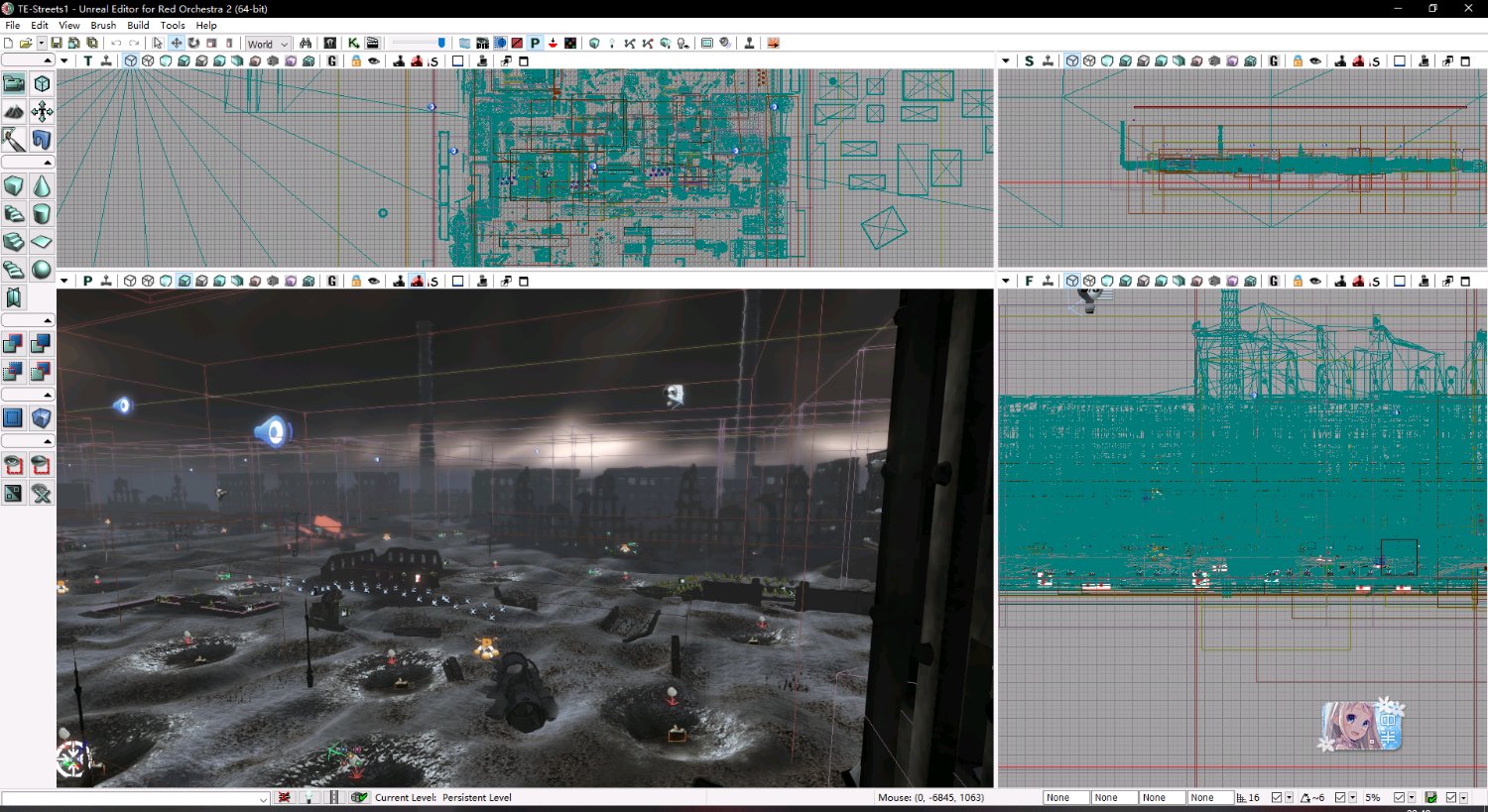Screen dimensions: 1488x812
Task: Pick the Cone brush builder
Action: 42,186
